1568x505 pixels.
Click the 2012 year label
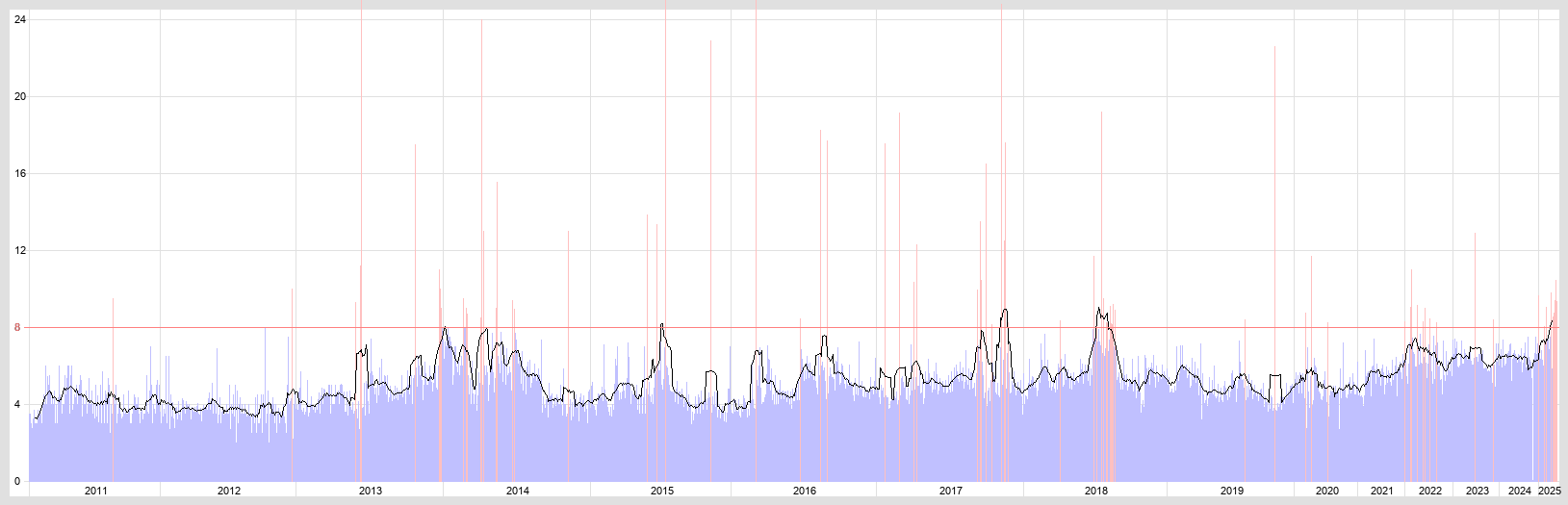(229, 491)
